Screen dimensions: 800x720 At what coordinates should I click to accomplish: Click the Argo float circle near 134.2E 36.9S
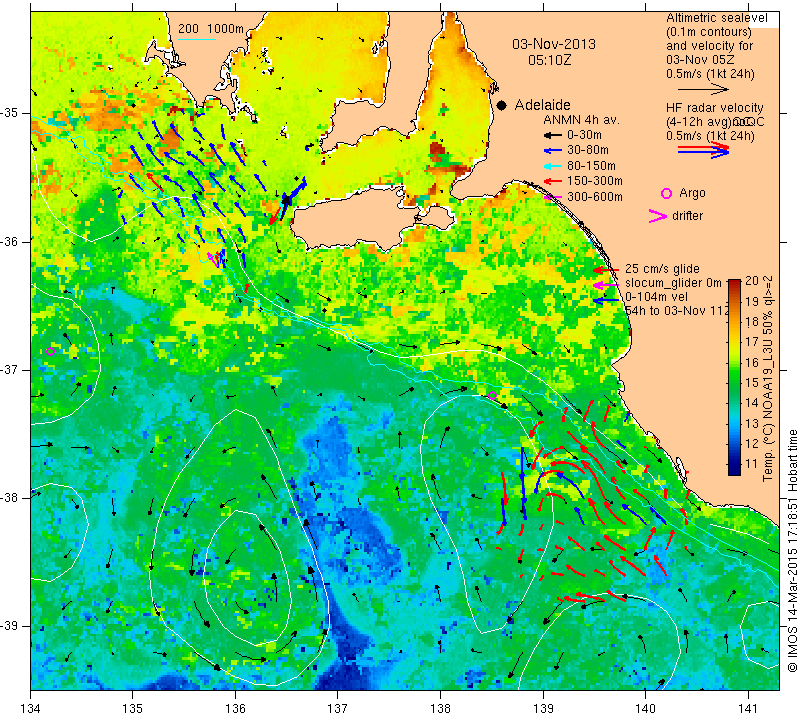(x=50, y=351)
